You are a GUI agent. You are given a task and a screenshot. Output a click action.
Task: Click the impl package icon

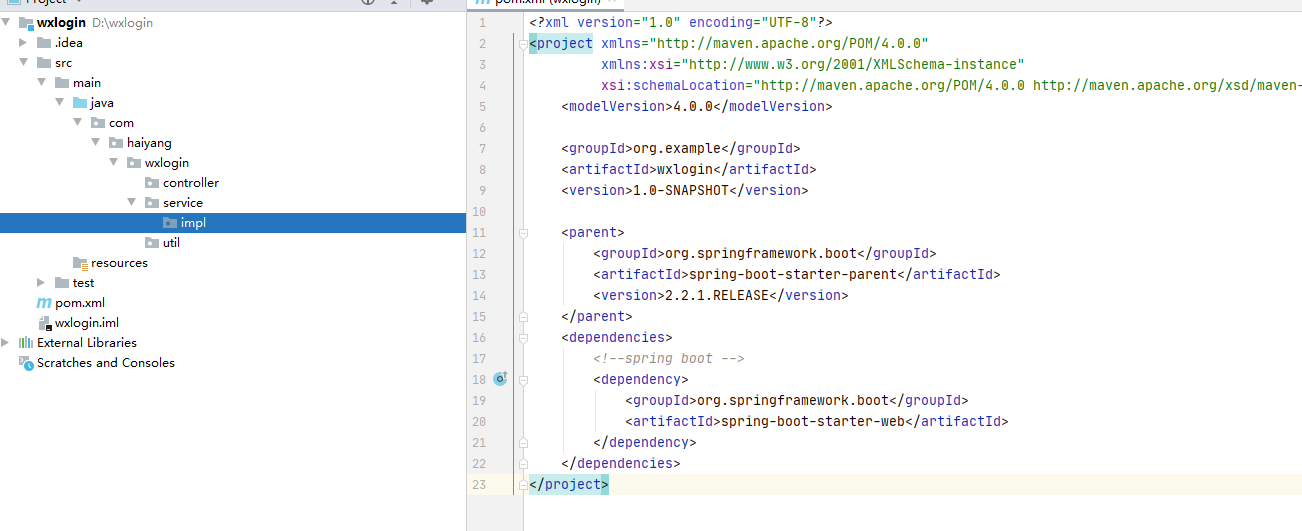[x=170, y=223]
